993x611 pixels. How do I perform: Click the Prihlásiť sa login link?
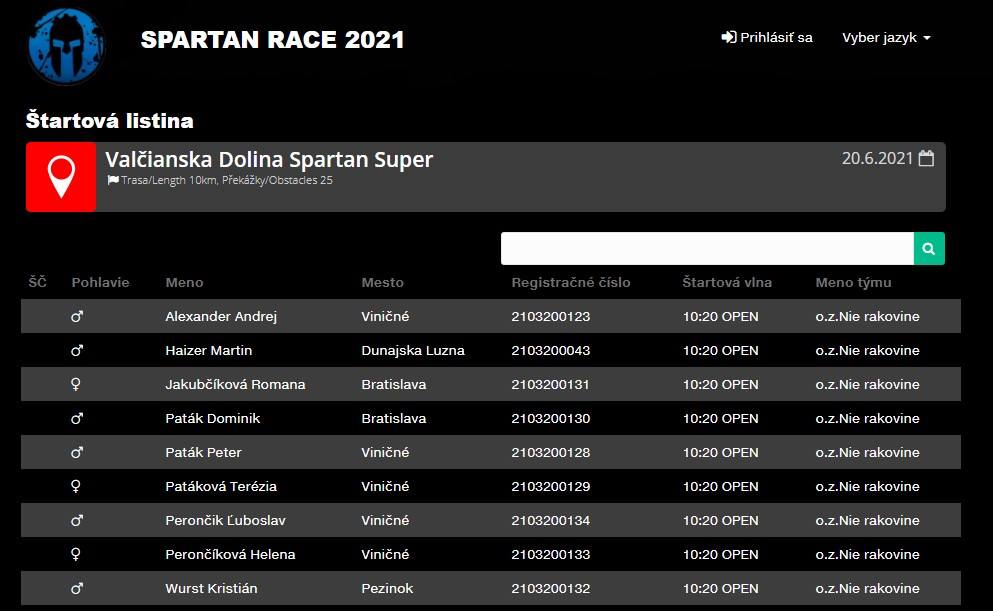click(767, 37)
